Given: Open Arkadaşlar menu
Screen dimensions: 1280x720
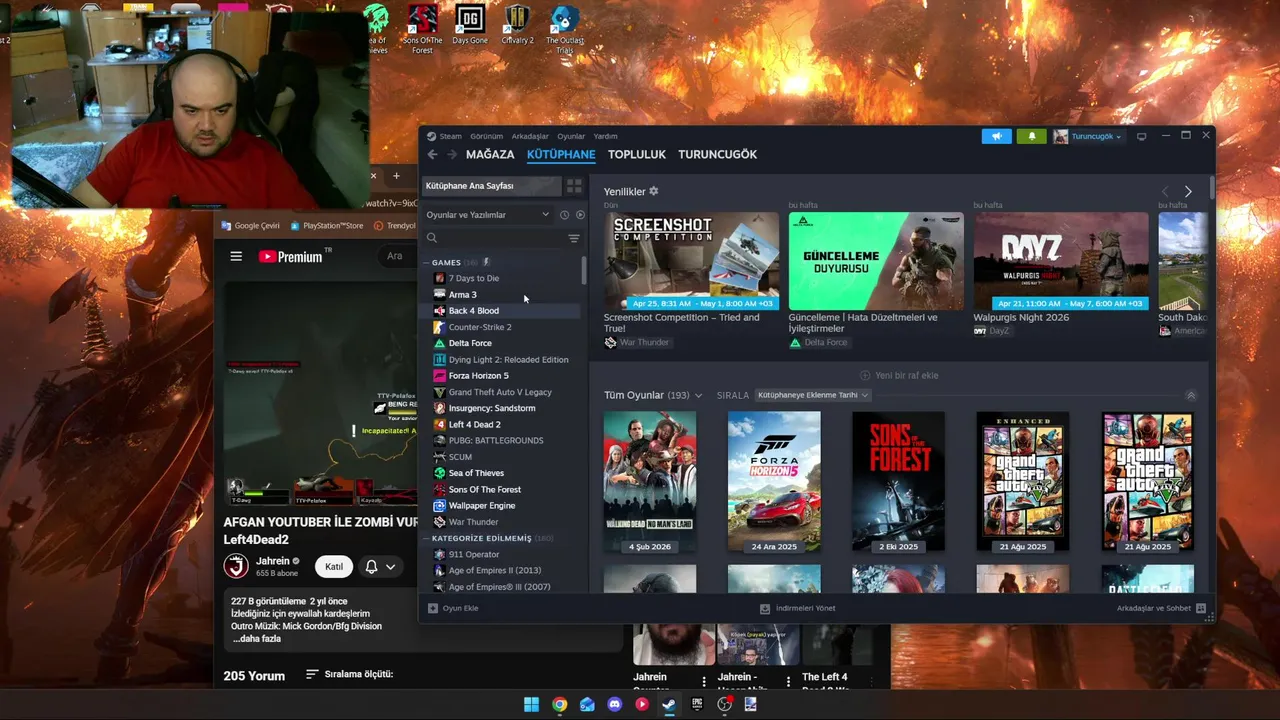Looking at the screenshot, I should pos(530,136).
